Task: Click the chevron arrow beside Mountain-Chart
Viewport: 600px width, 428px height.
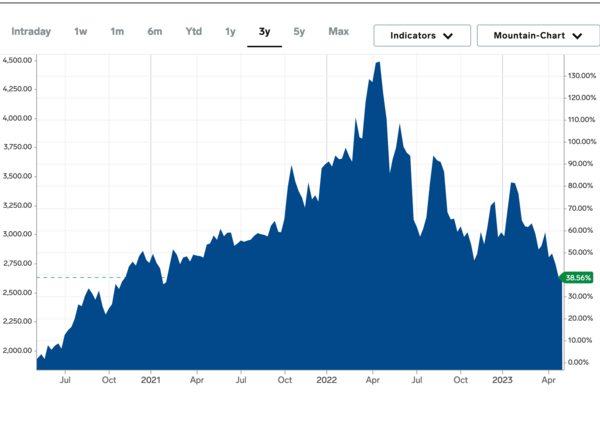Action: (577, 36)
